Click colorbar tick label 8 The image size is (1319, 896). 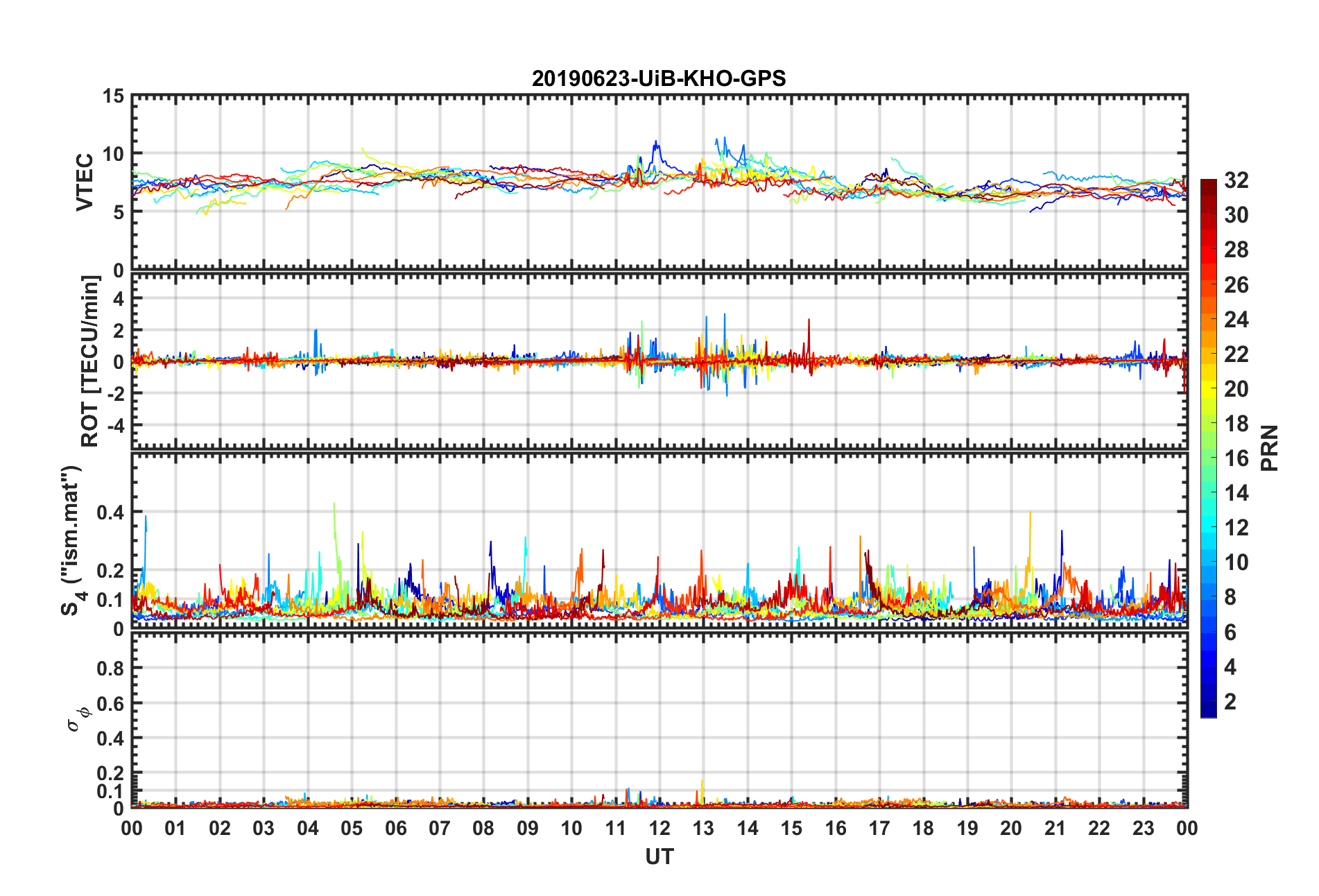coord(1230,597)
